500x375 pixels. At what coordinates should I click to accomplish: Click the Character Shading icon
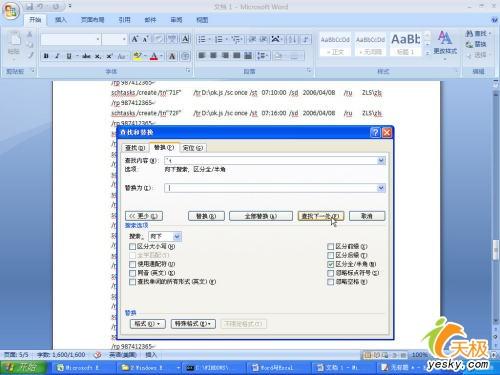tap(172, 56)
